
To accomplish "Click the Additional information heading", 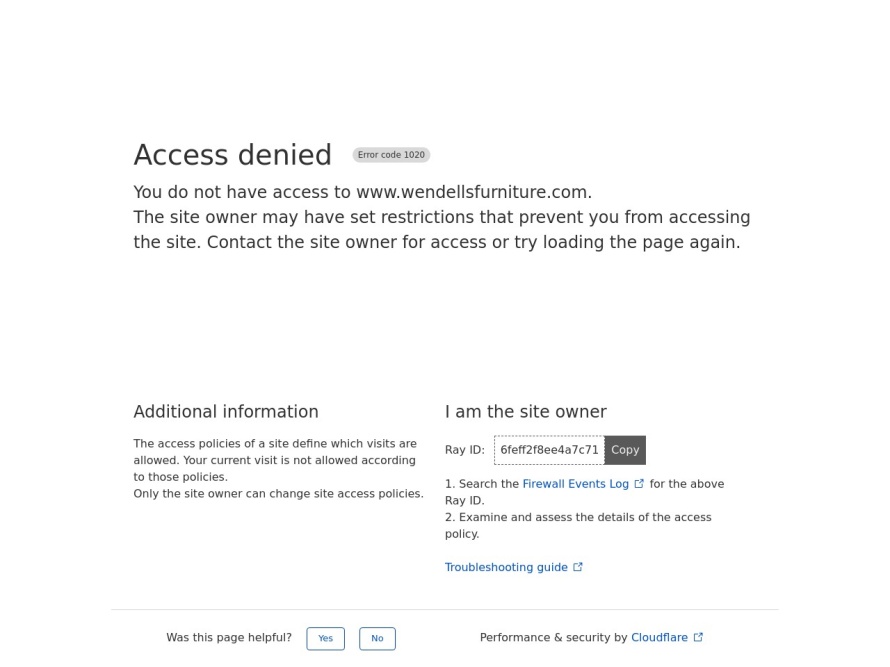I will pos(226,412).
